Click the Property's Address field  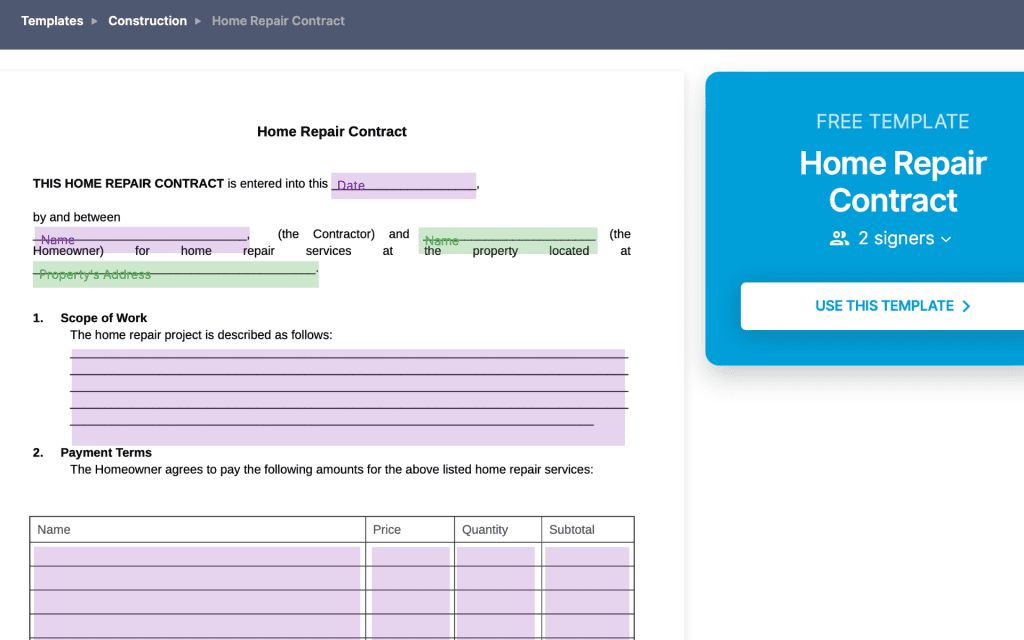pyautogui.click(x=175, y=273)
